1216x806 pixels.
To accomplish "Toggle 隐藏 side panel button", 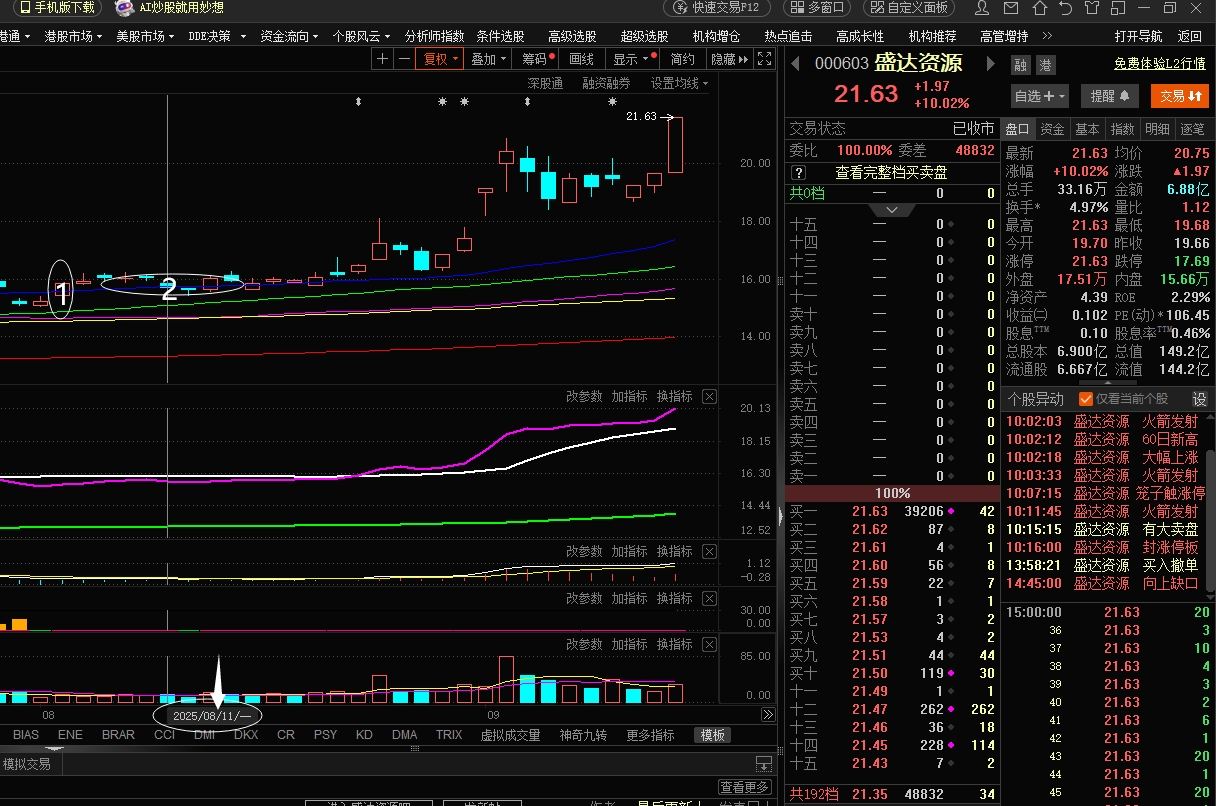I will click(729, 59).
